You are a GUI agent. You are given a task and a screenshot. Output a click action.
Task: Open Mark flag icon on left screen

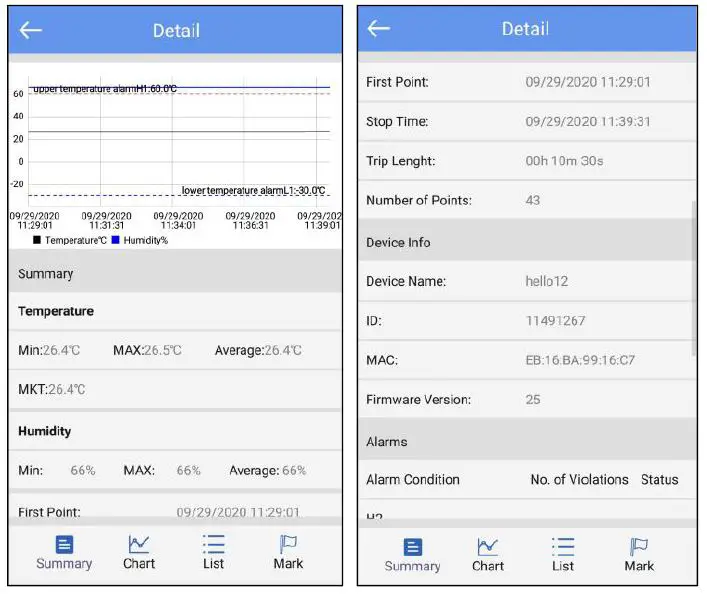pyautogui.click(x=288, y=544)
